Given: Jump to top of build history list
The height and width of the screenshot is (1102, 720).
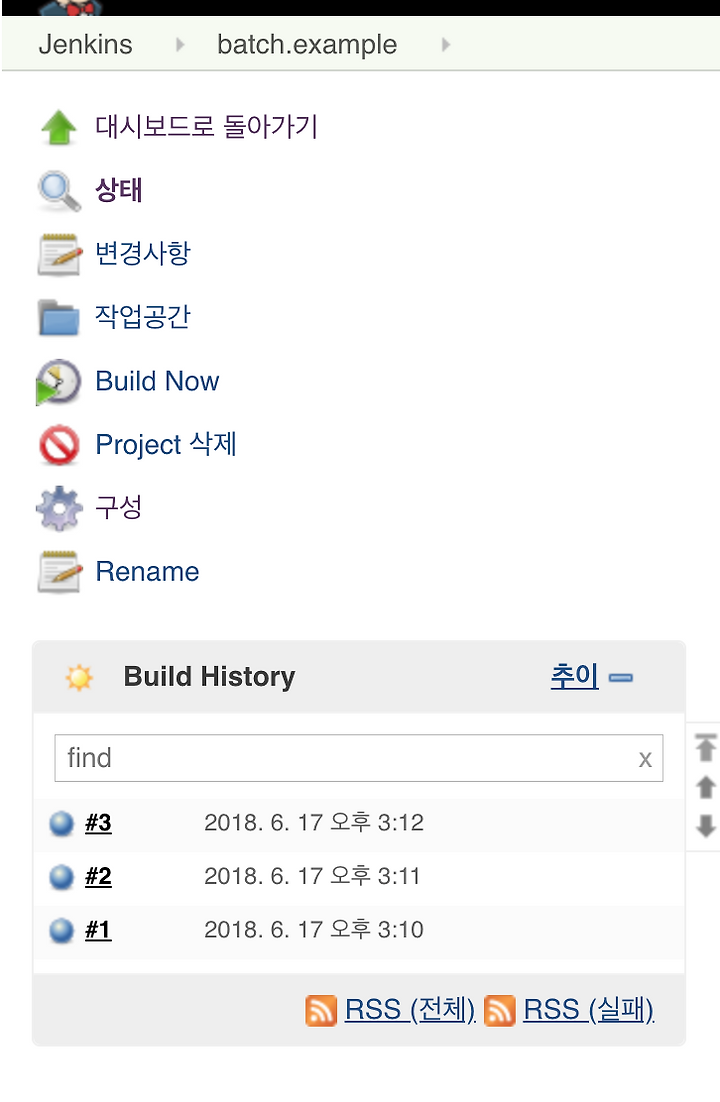Looking at the screenshot, I should tap(706, 747).
